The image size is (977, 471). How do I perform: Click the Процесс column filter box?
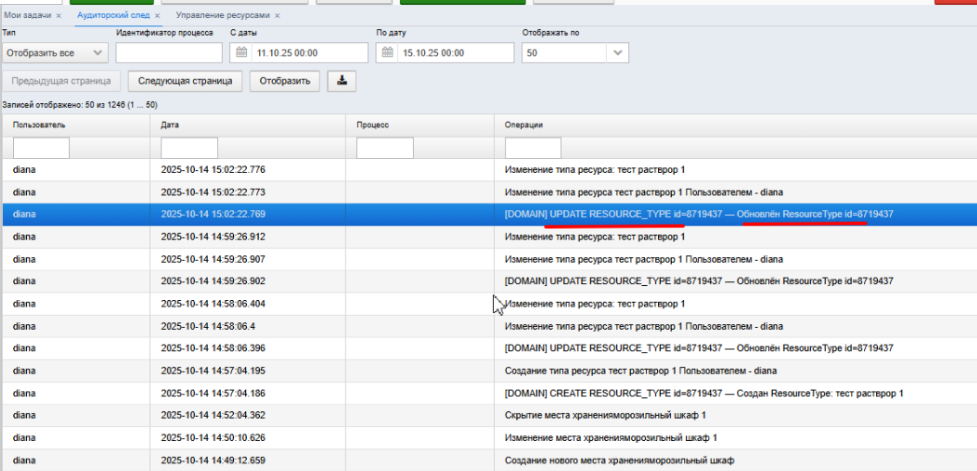(385, 148)
